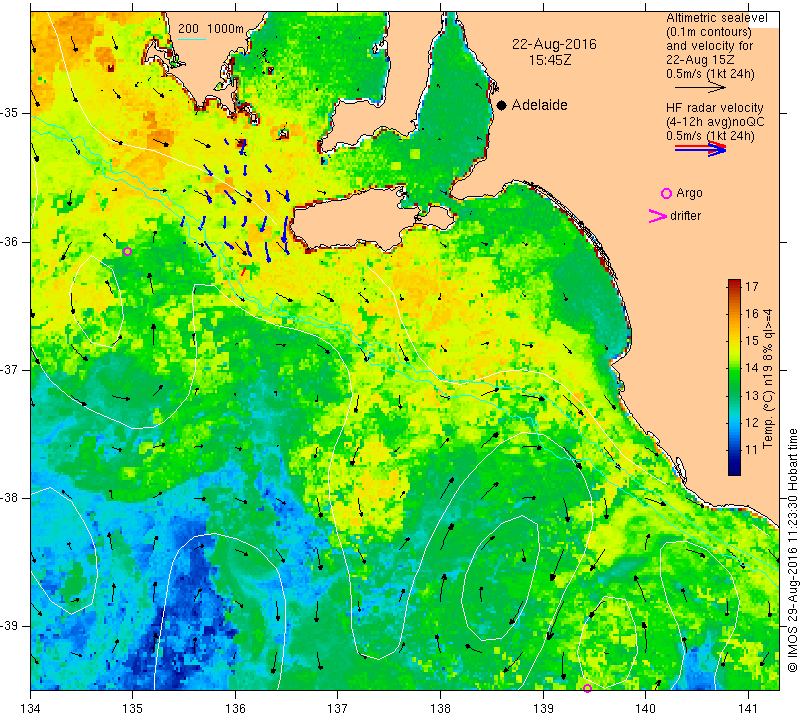
Task: Click Argo float marker at bottom edge
Action: point(587,688)
